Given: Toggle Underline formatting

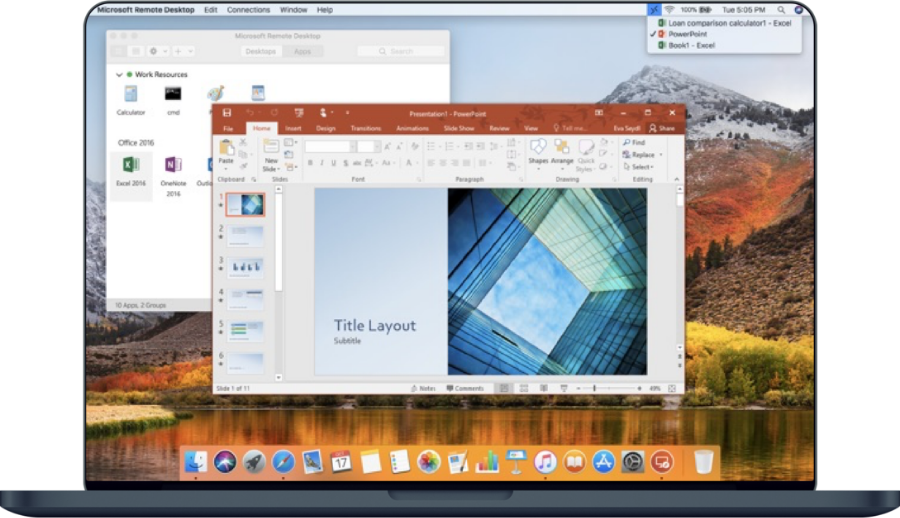Looking at the screenshot, I should [x=333, y=163].
